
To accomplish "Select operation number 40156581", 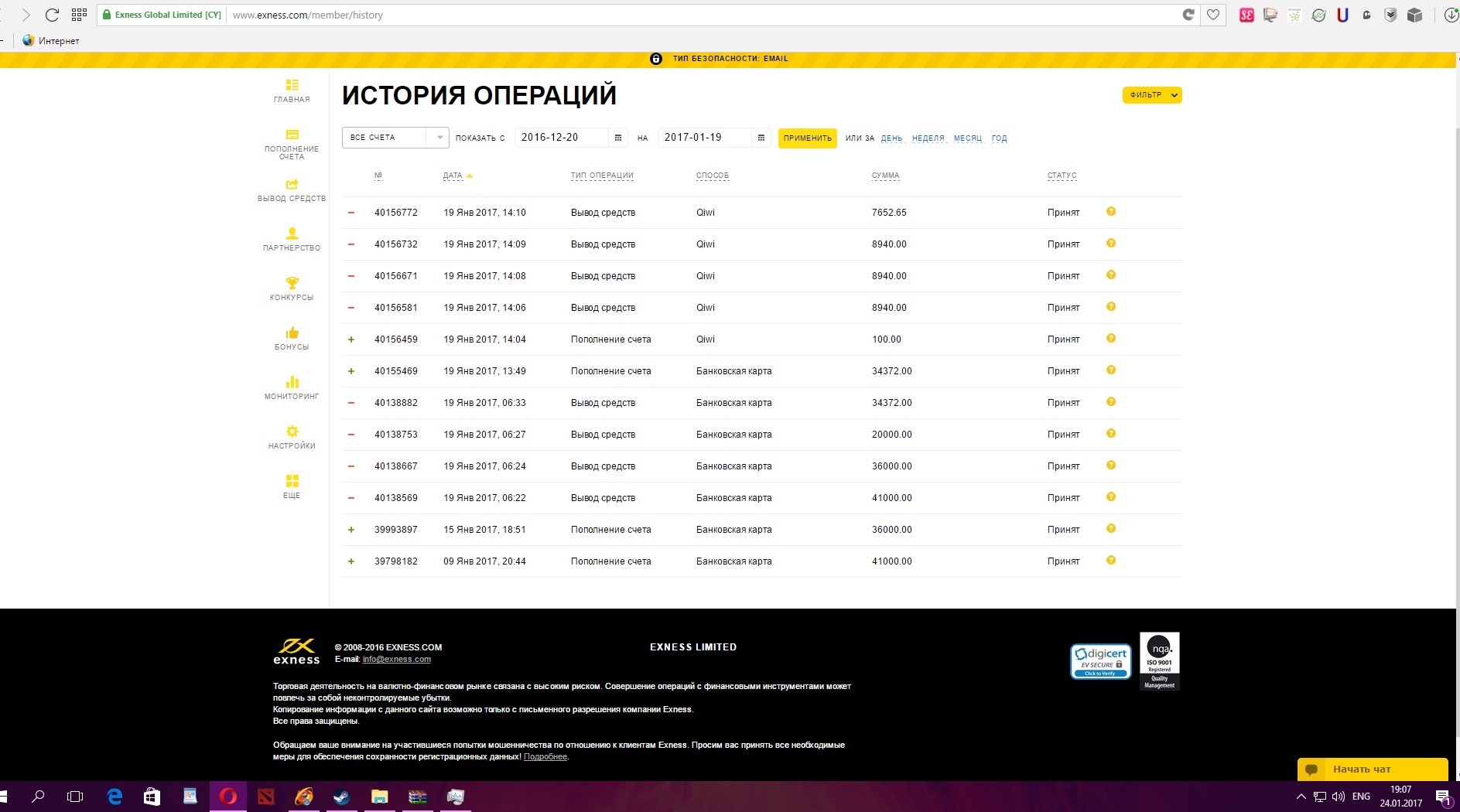I will (x=396, y=308).
